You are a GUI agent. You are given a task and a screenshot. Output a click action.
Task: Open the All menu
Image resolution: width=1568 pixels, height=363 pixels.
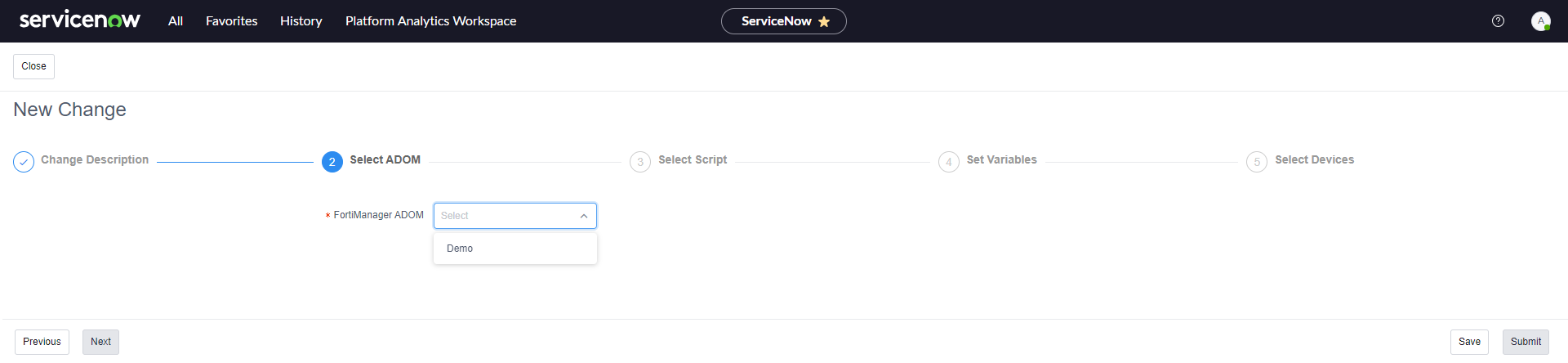pyautogui.click(x=176, y=21)
